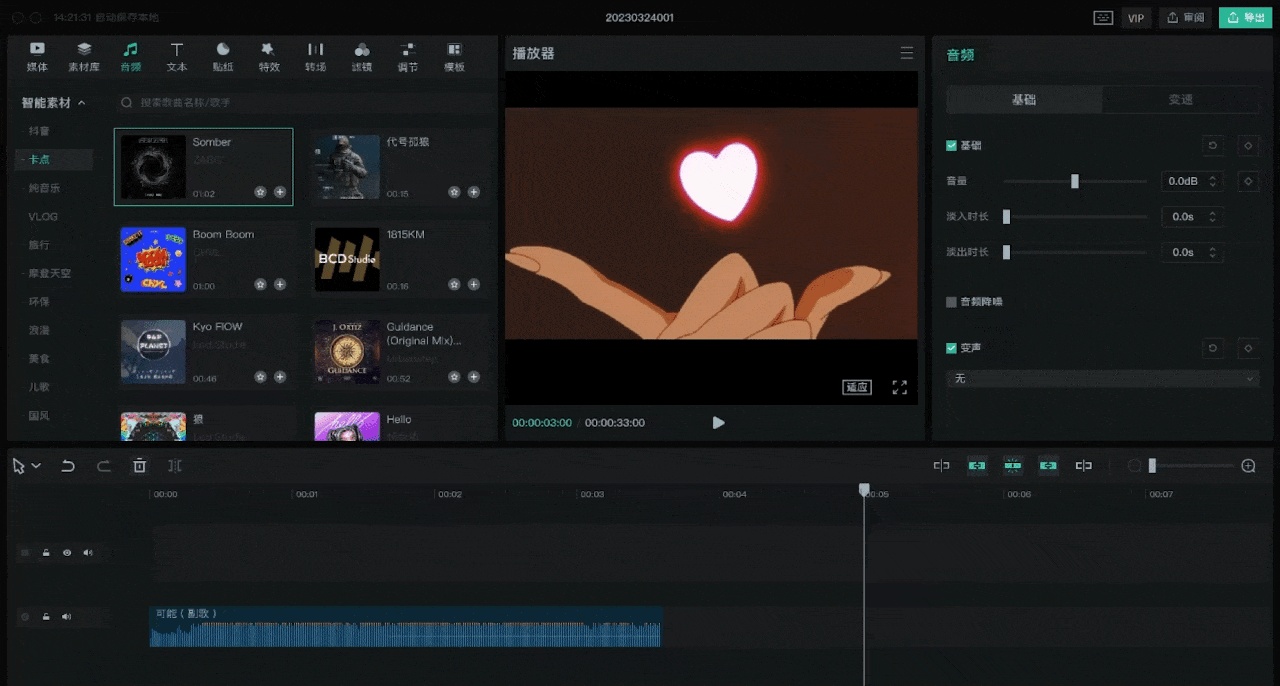Switch to the 变速 speed tab
The width and height of the screenshot is (1280, 686).
click(x=1181, y=100)
